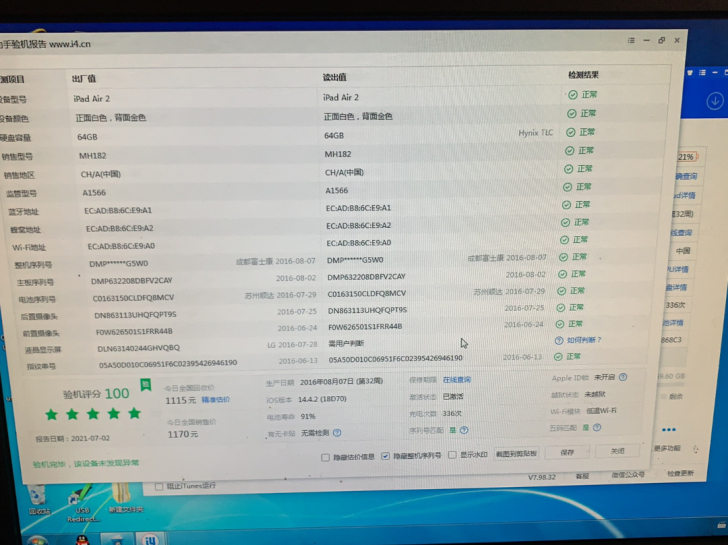Screen dimensions: 728x545
Task: Tick the 阻止iTunes运行 checkbox
Action: point(159,486)
